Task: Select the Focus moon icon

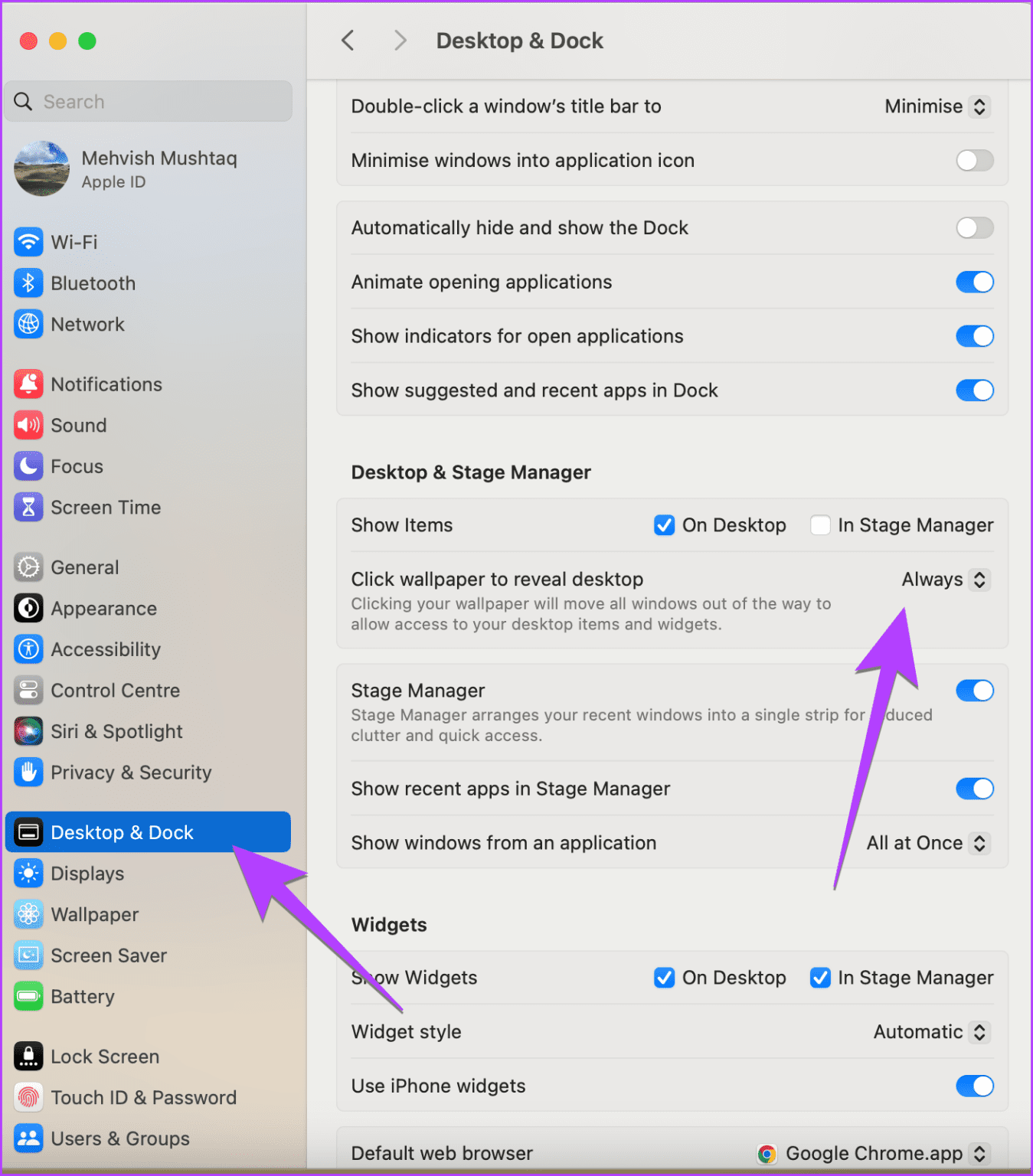Action: tap(28, 465)
